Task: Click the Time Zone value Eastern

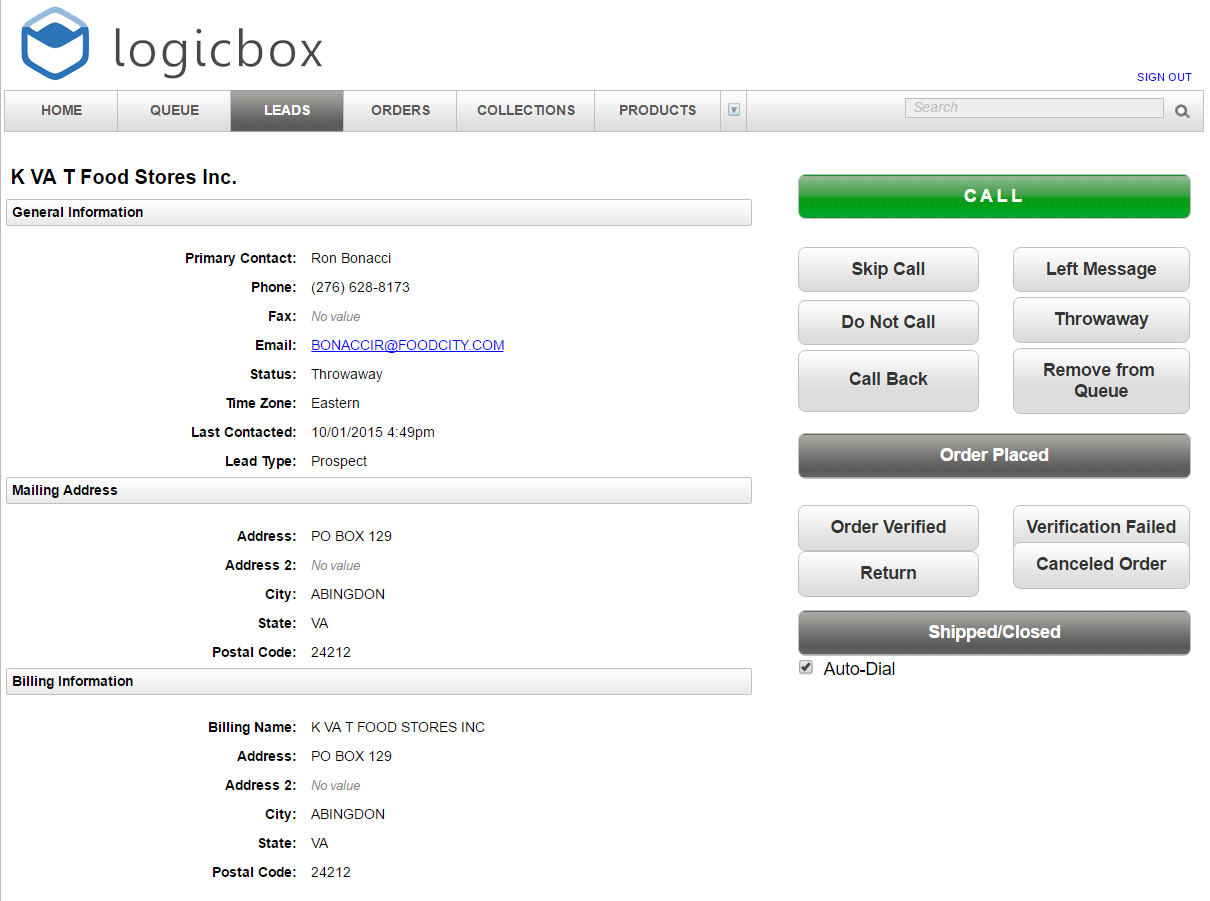Action: 335,403
